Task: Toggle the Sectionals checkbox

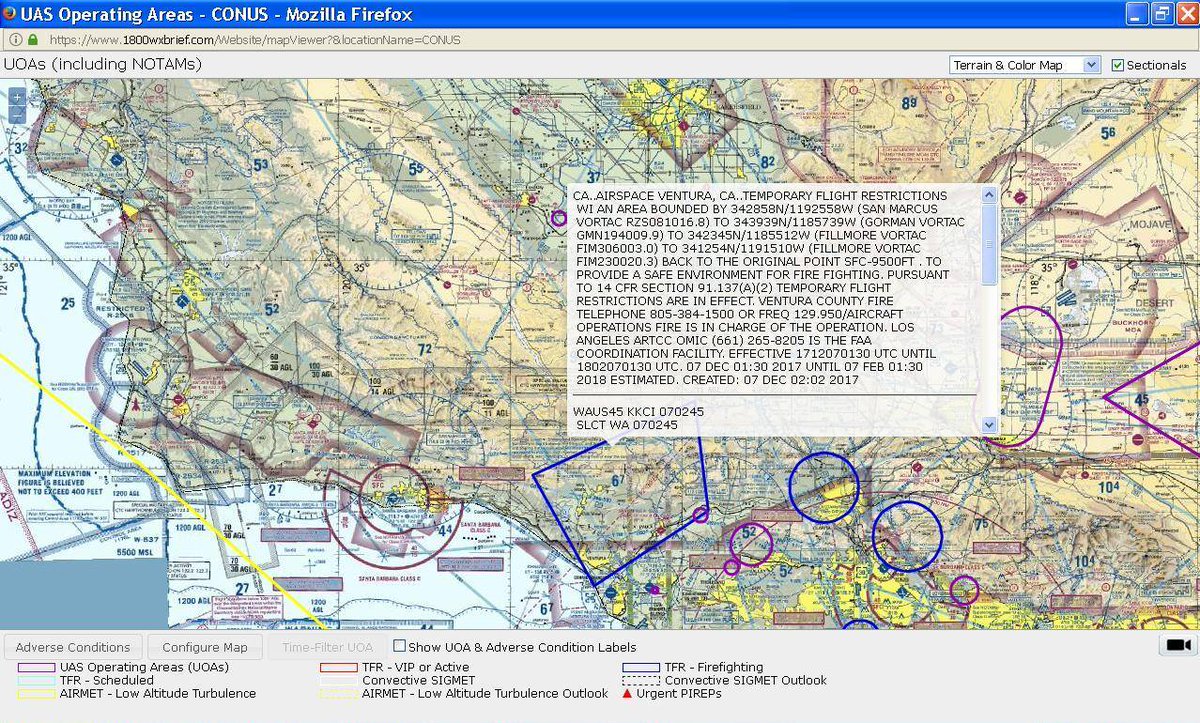Action: coord(1118,65)
